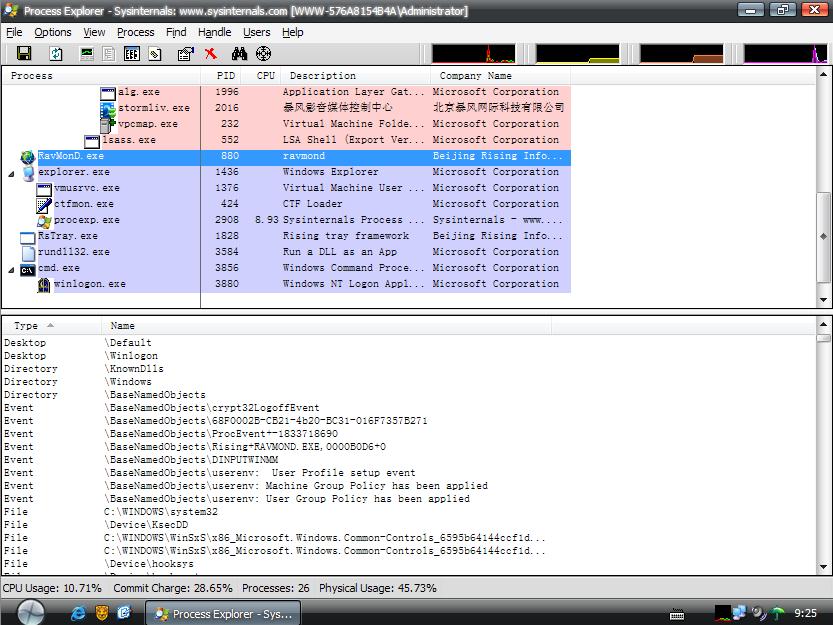Toggle the Show Process Tree toolbar button
This screenshot has width=833, height=625.
coord(109,54)
